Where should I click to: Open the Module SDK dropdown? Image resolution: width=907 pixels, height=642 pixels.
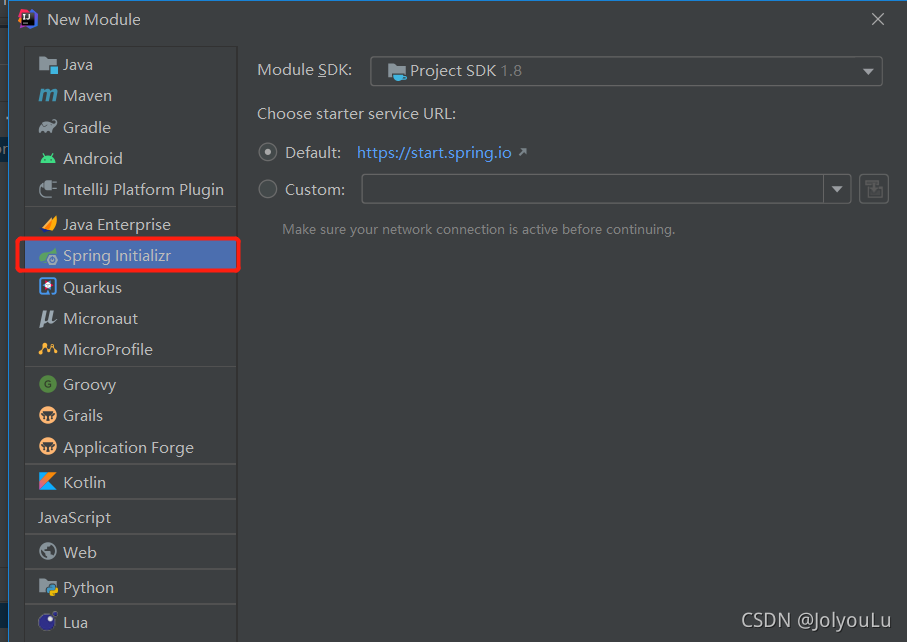(x=626, y=71)
